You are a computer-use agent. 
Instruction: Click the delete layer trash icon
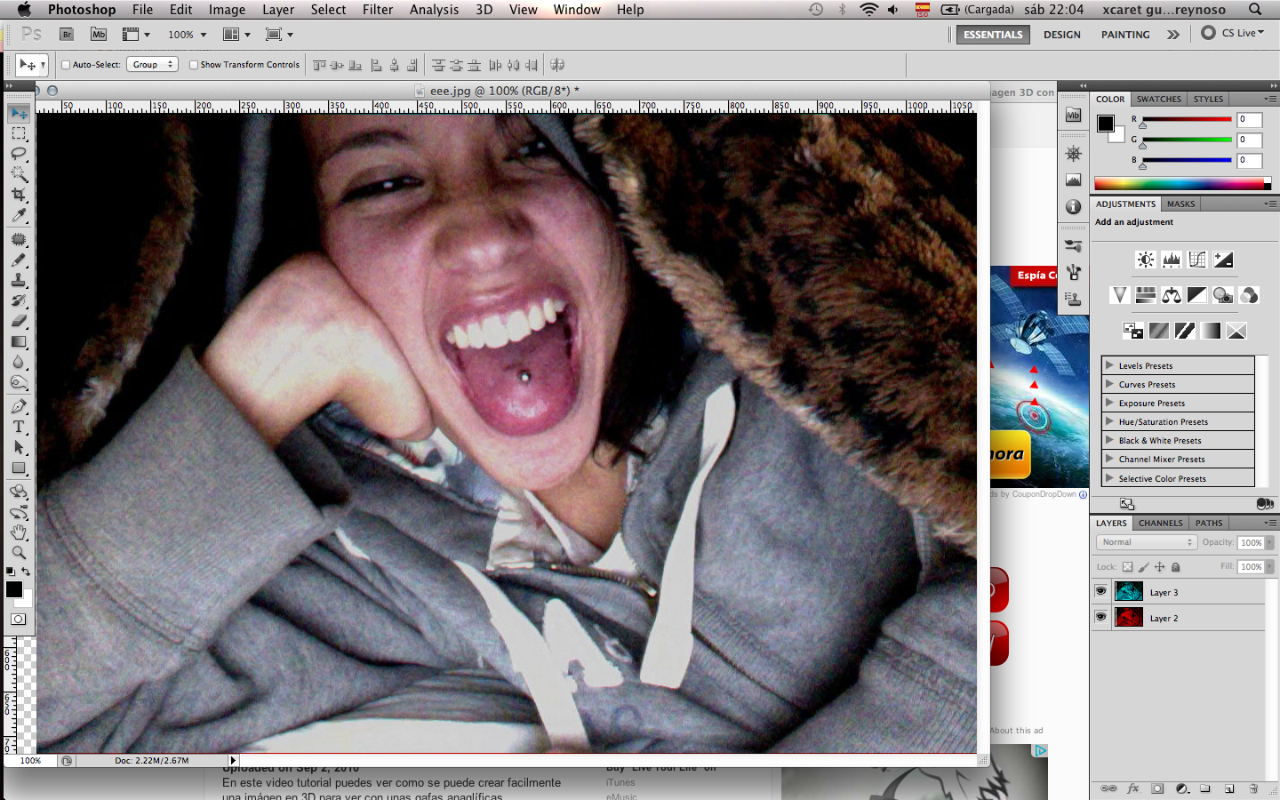(x=1253, y=789)
